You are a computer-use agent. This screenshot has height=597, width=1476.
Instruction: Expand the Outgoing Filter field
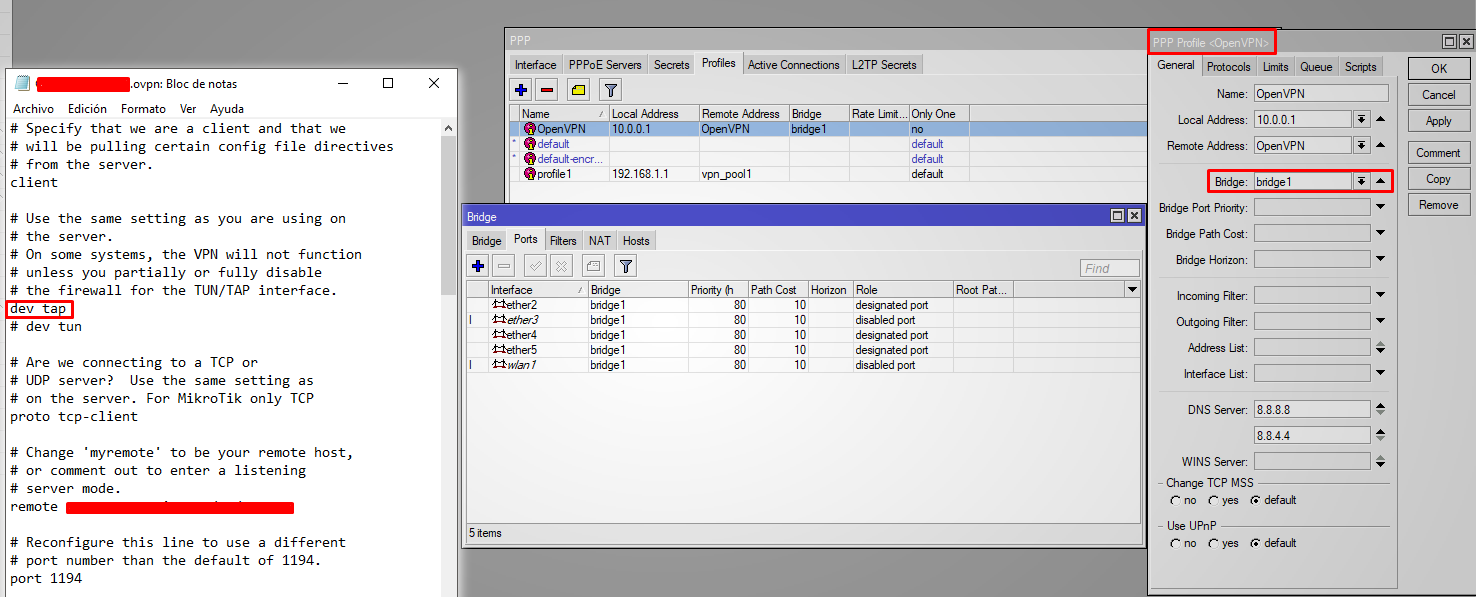pyautogui.click(x=1381, y=322)
